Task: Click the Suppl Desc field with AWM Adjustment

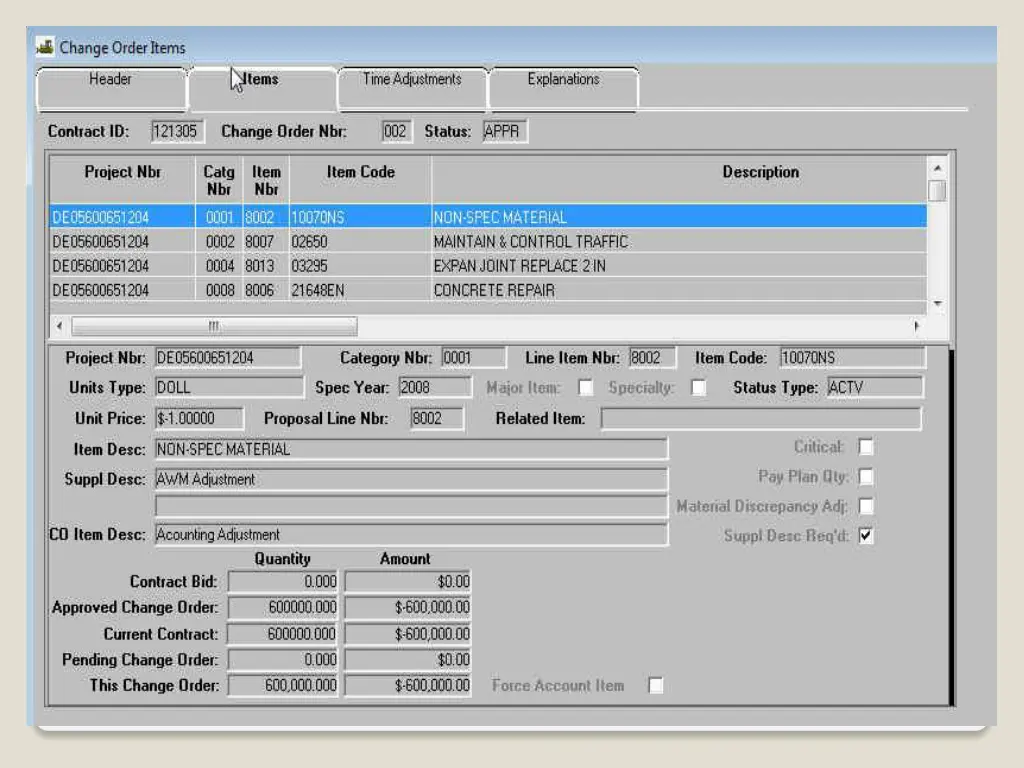Action: point(411,479)
